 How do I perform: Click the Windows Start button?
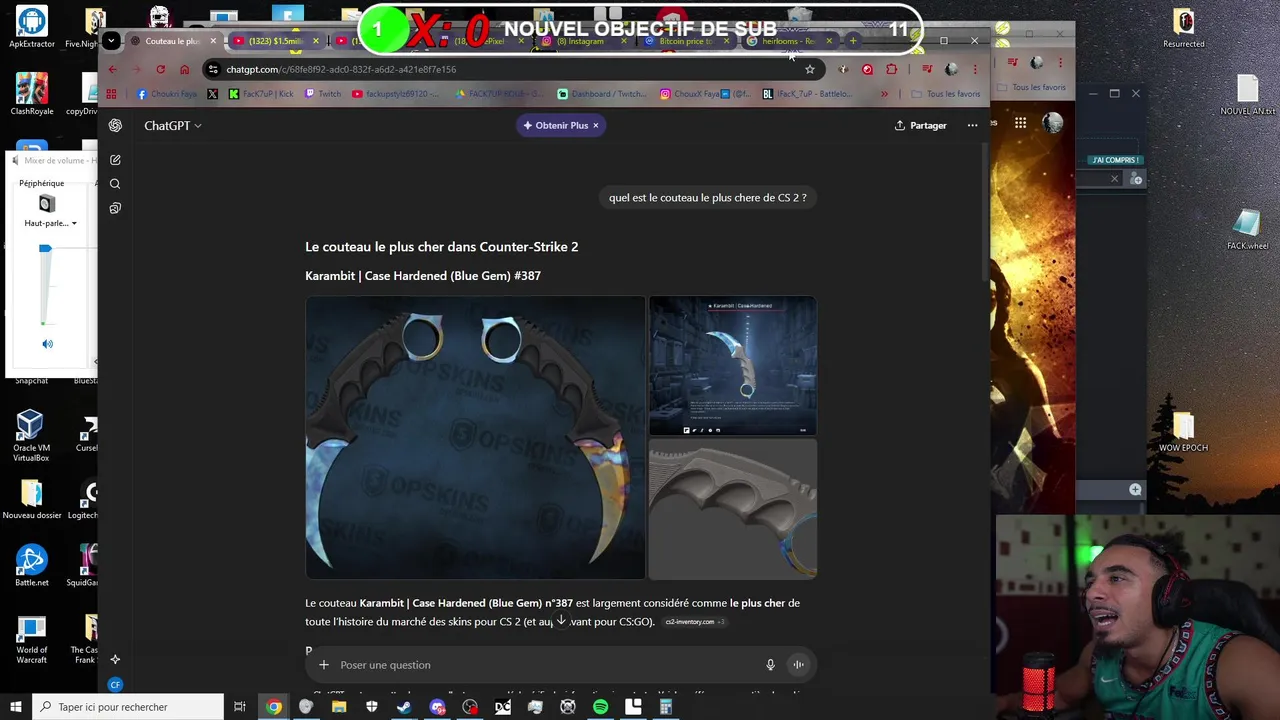tap(15, 707)
